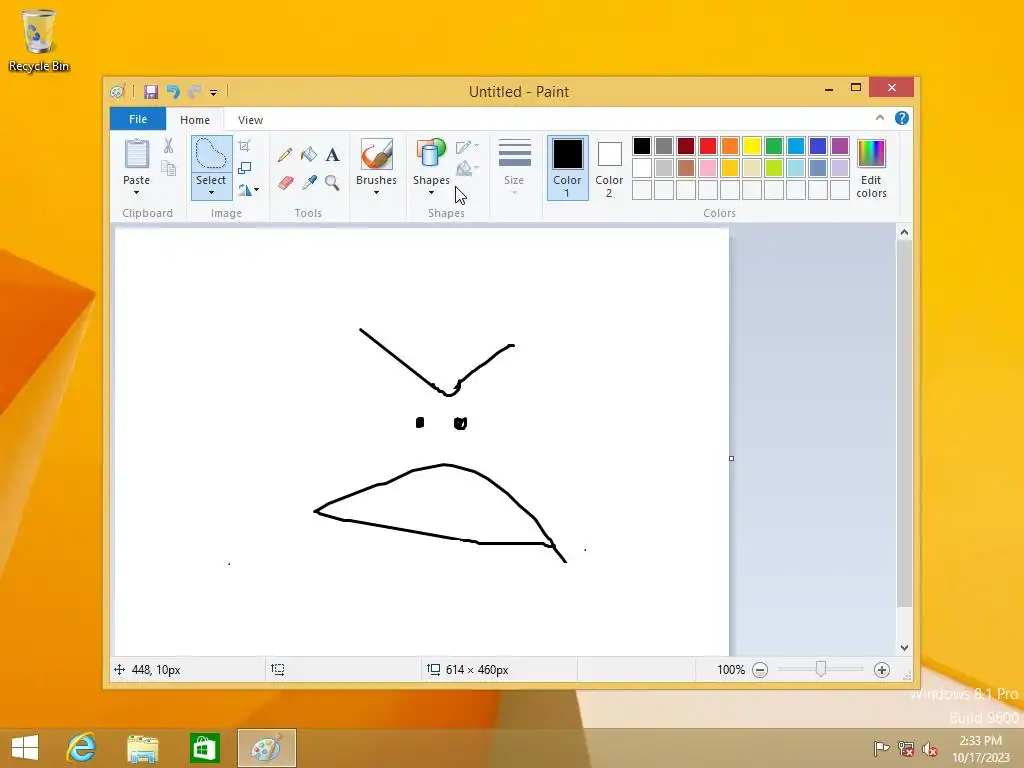Open the Windows Start button

coord(25,747)
